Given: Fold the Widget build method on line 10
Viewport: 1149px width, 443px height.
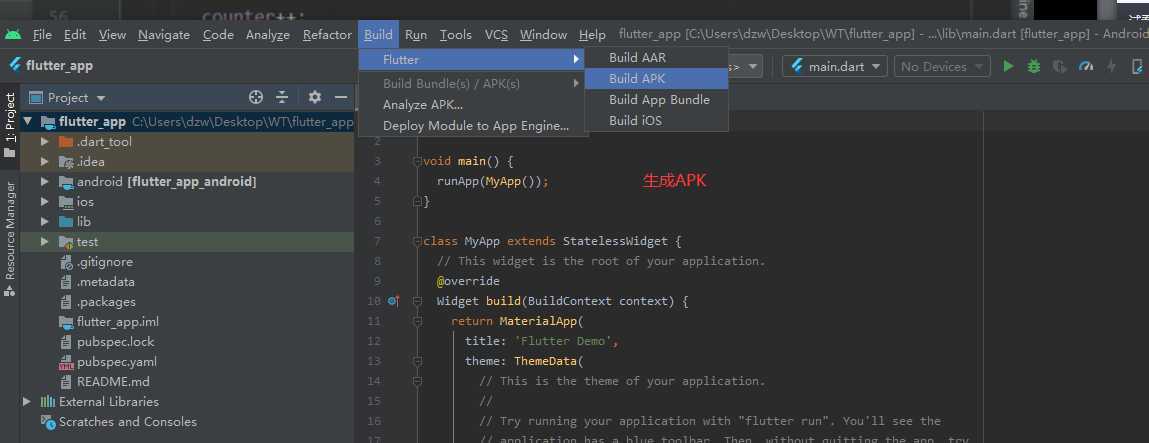Looking at the screenshot, I should (417, 301).
